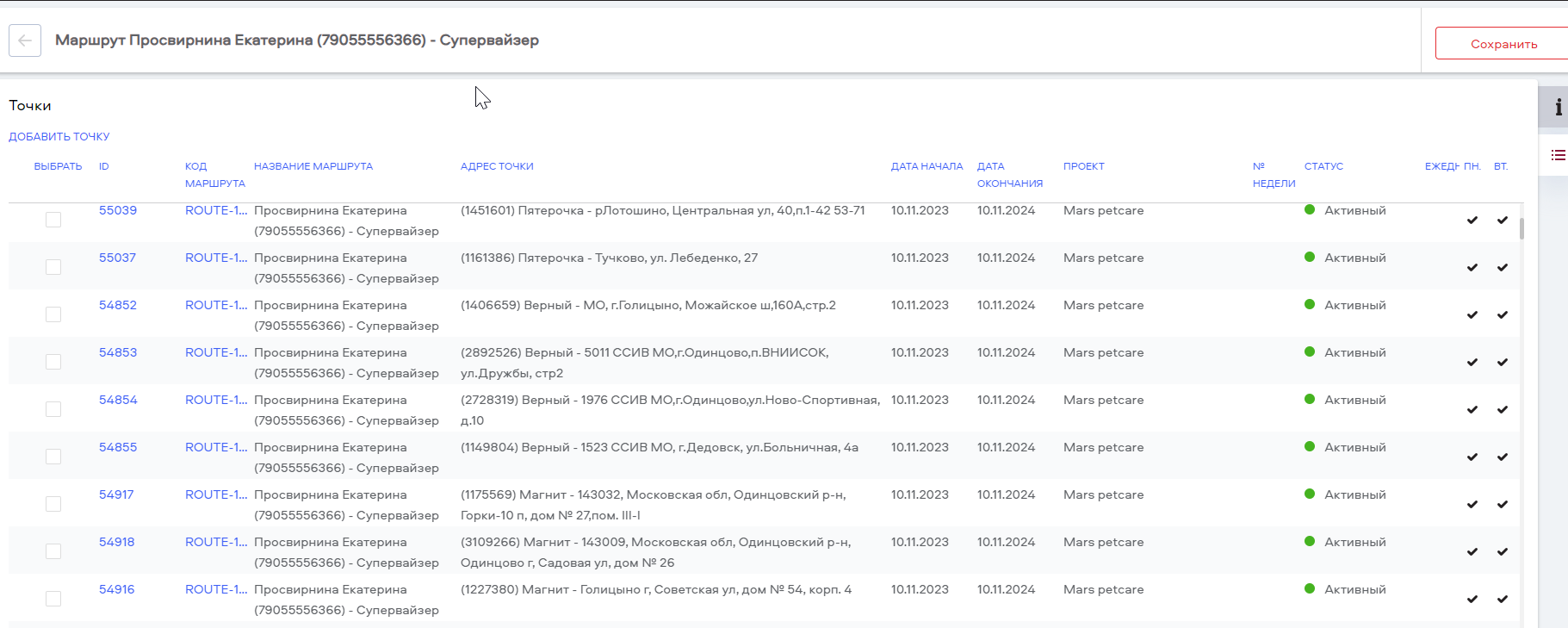
Task: Open the info panel icon
Action: pos(1557,108)
